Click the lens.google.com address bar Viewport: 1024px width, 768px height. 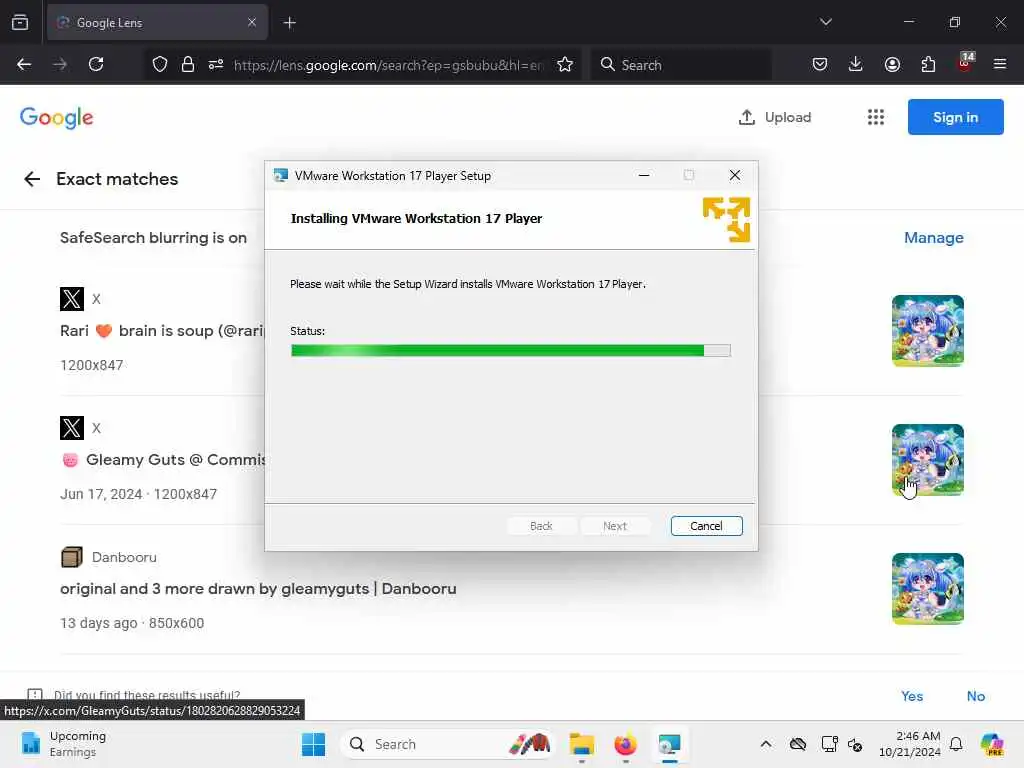pos(389,65)
